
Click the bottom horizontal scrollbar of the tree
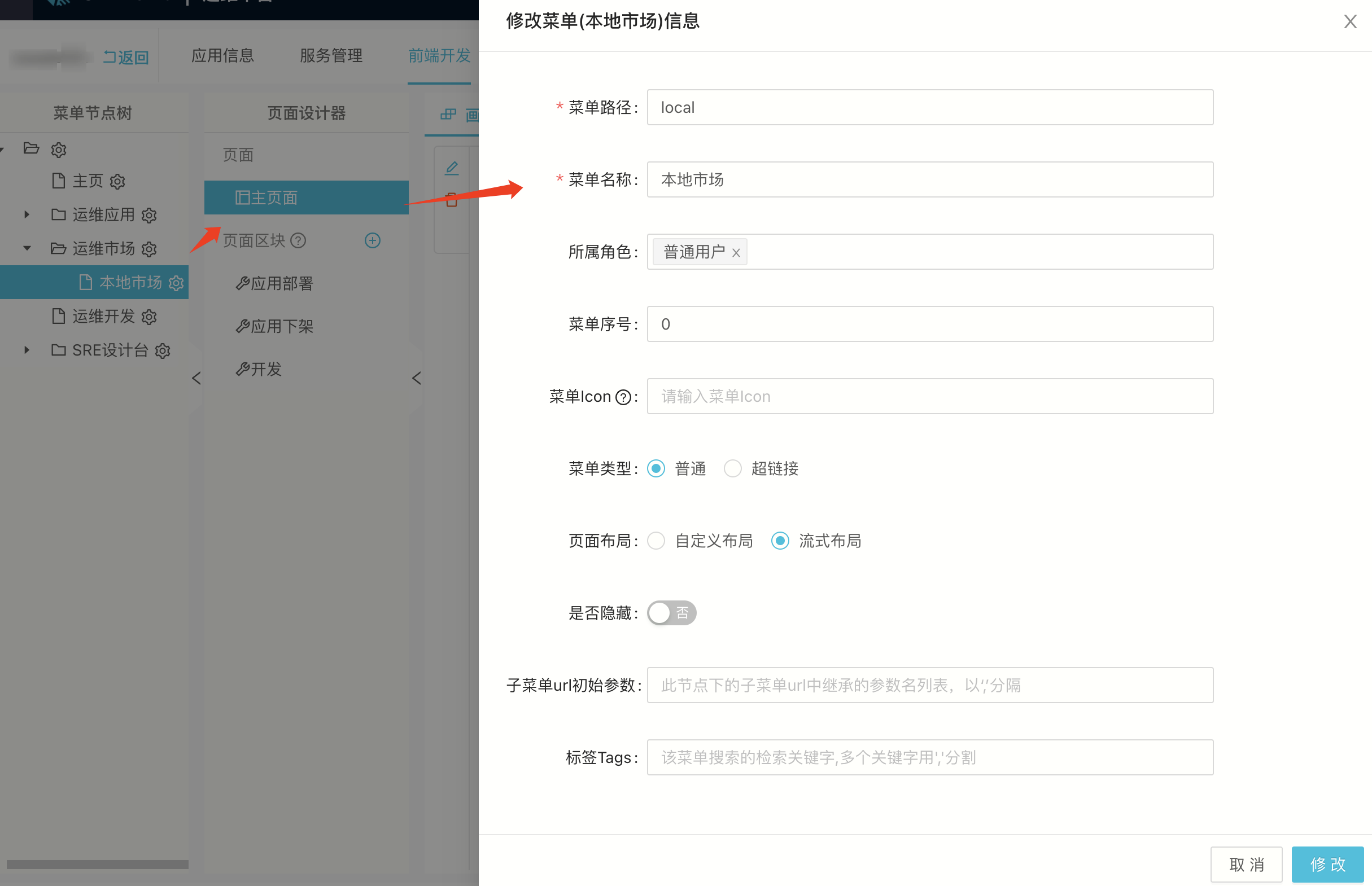[x=97, y=864]
